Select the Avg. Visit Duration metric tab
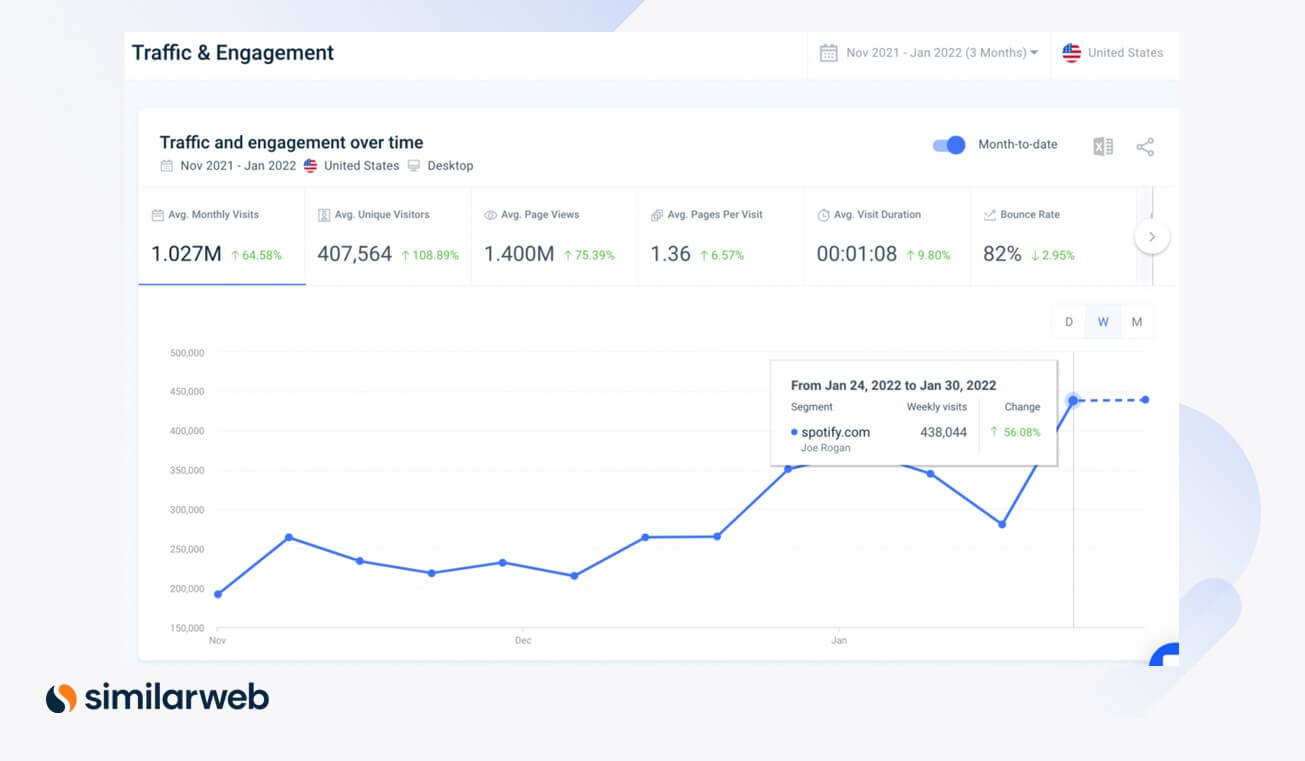 point(887,236)
